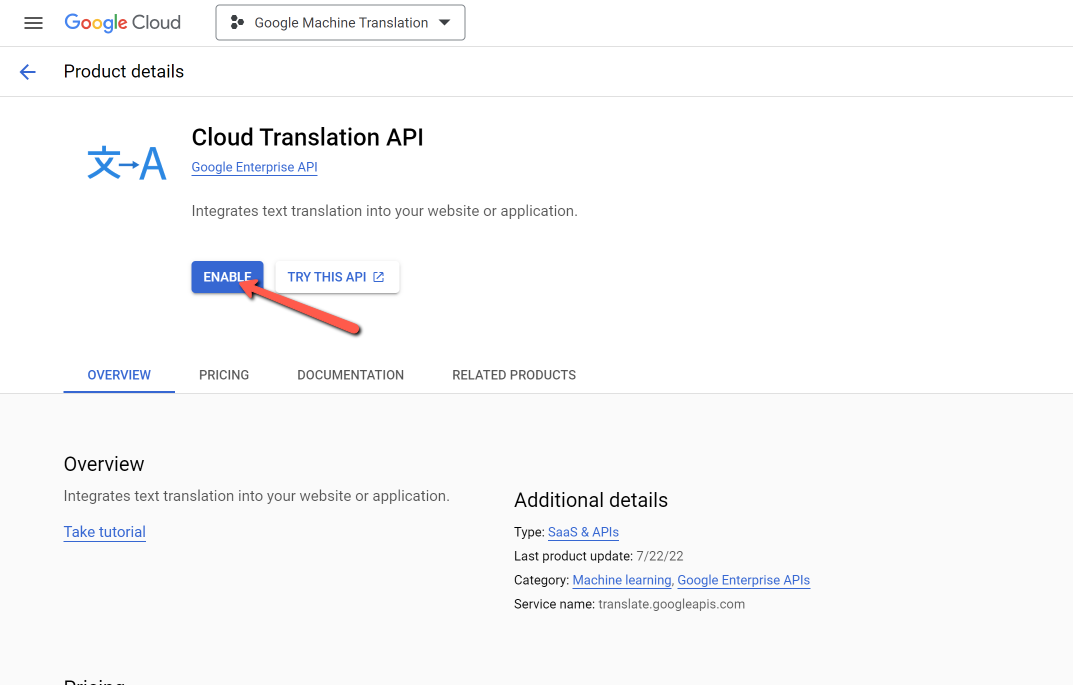
Task: Click the Google Cloud logo
Action: click(x=122, y=23)
